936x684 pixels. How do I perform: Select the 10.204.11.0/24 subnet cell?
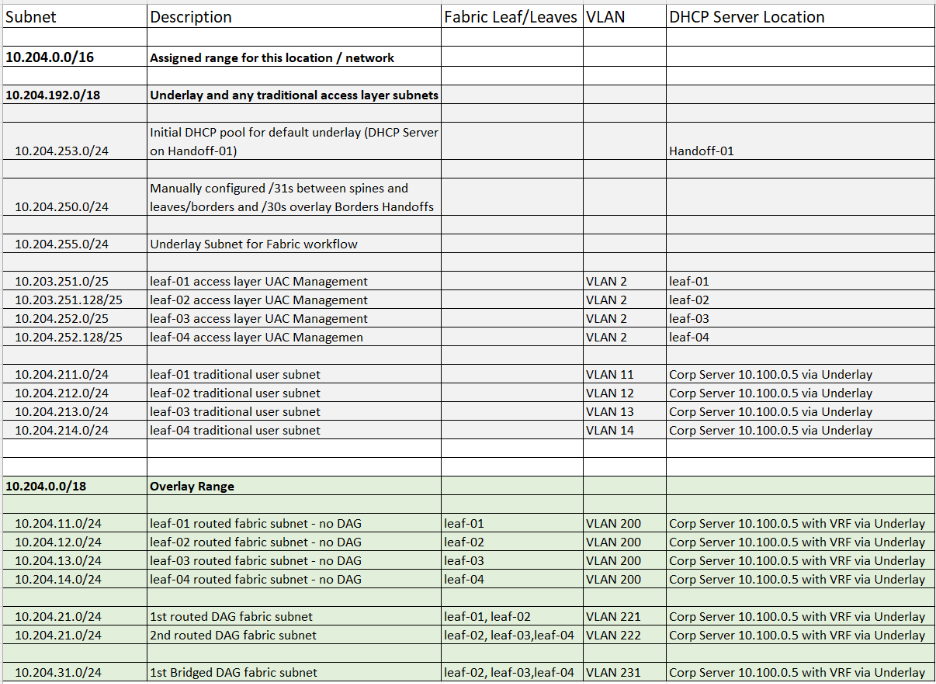tap(75, 523)
